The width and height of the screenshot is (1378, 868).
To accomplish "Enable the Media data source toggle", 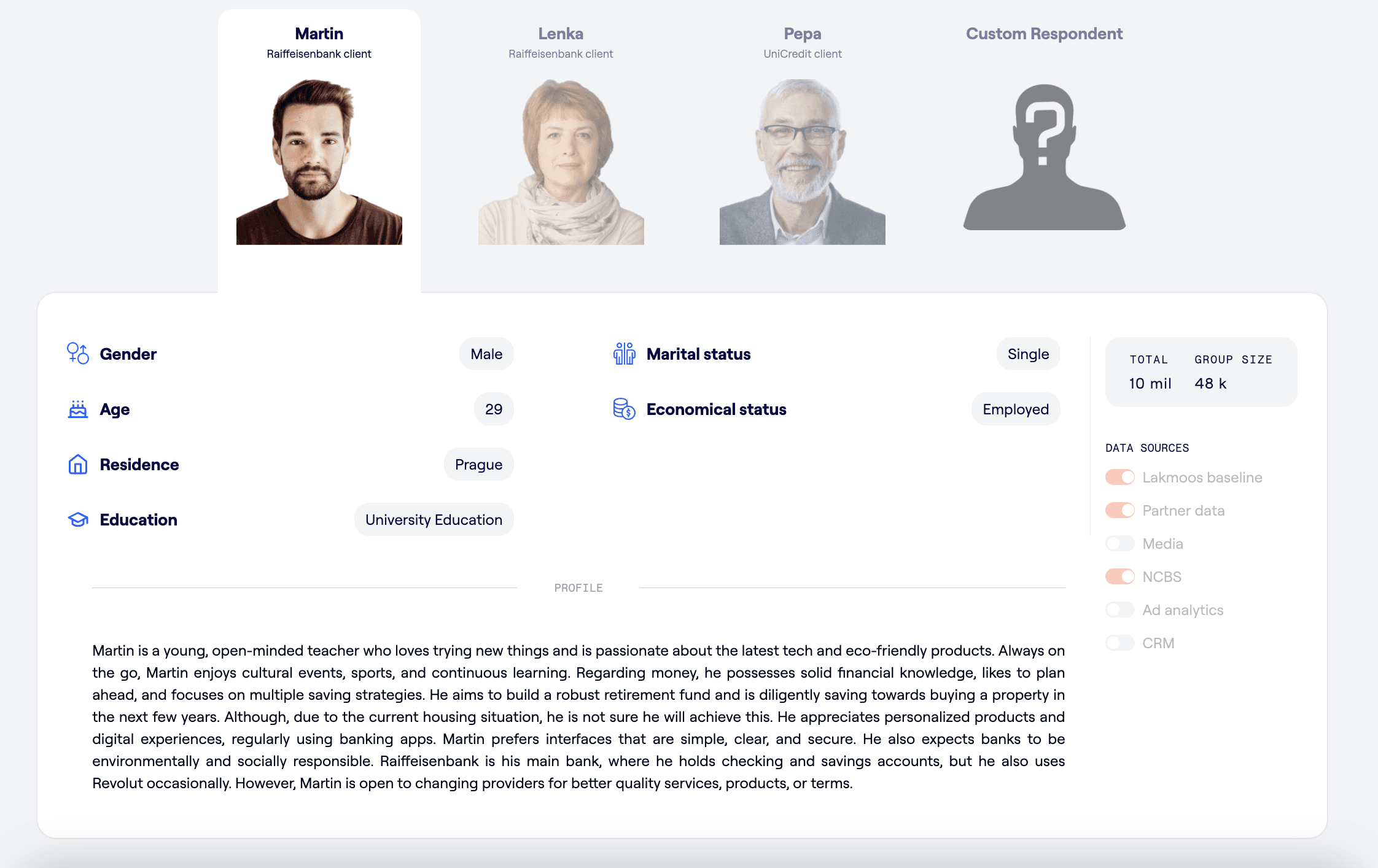I will pyautogui.click(x=1119, y=544).
